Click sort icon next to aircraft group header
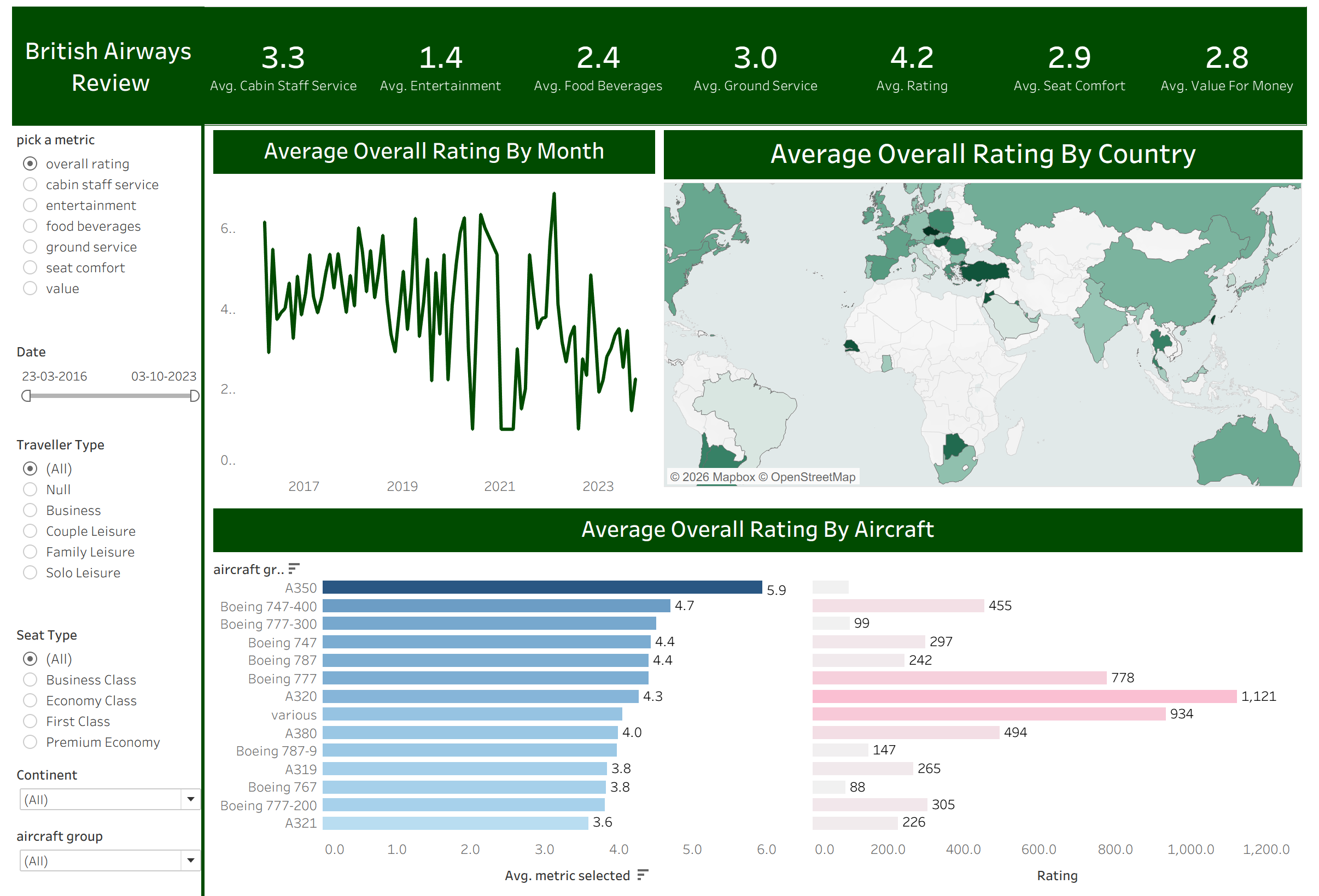Image resolution: width=1319 pixels, height=896 pixels. point(294,569)
